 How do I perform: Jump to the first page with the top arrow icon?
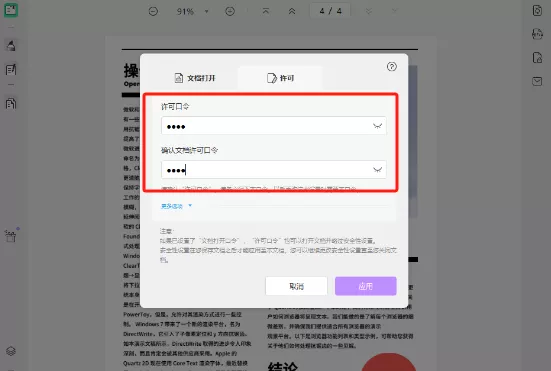[266, 12]
